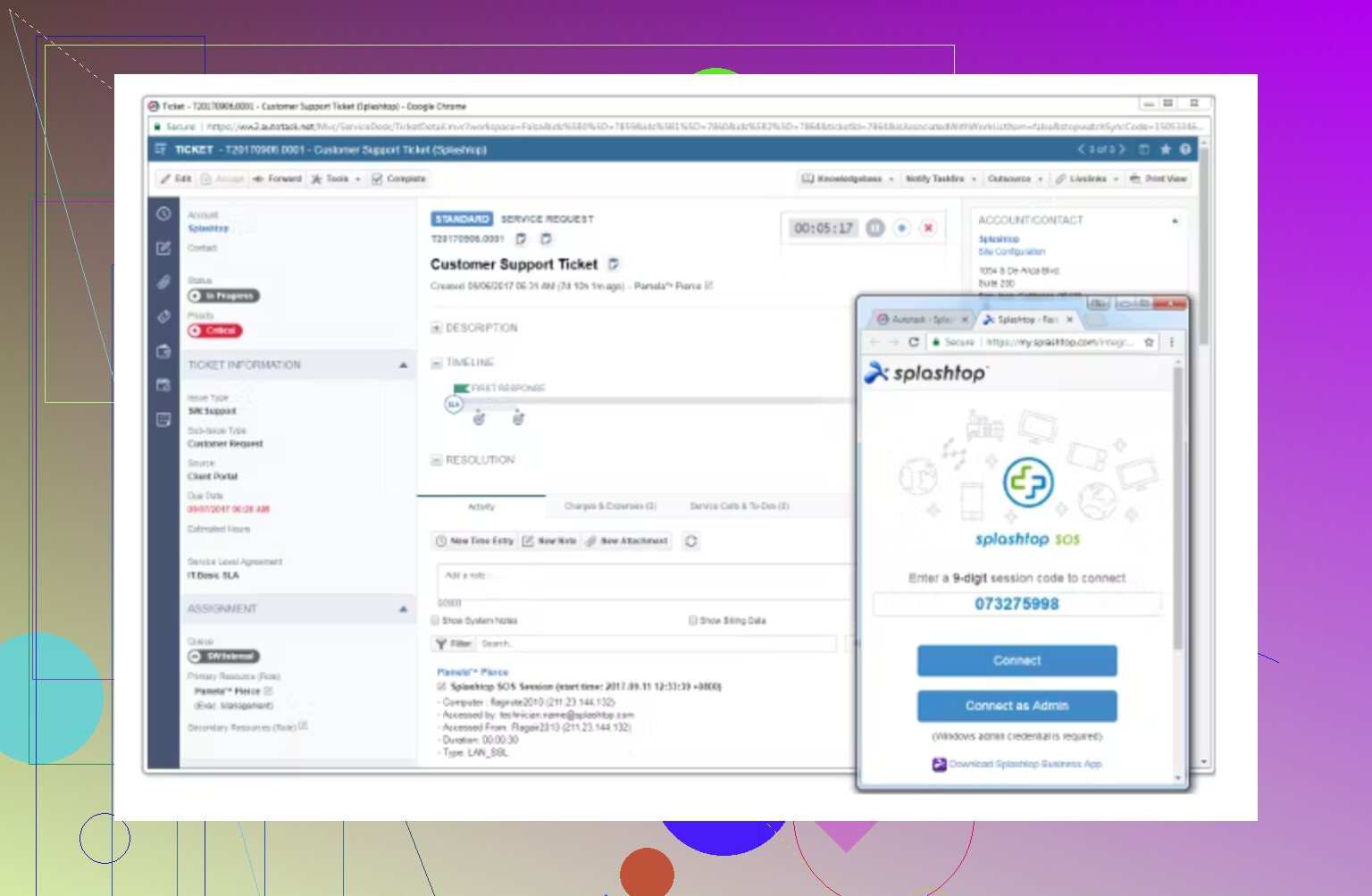The width and height of the screenshot is (1372, 896).
Task: Go to the previous ticket with left chevron
Action: pyautogui.click(x=1081, y=149)
